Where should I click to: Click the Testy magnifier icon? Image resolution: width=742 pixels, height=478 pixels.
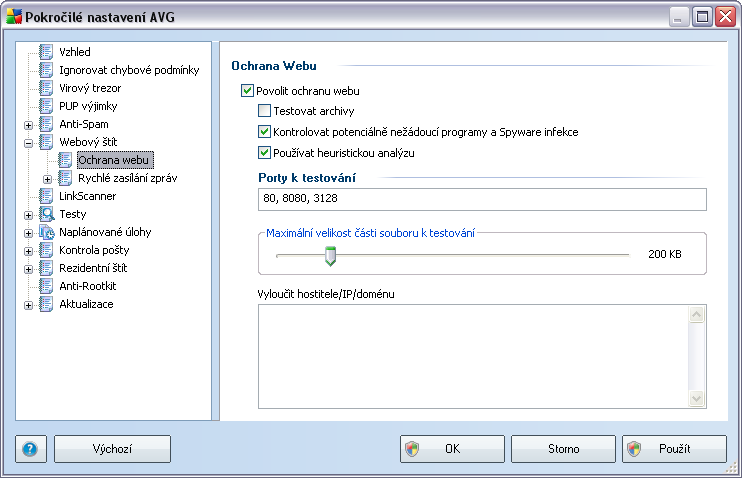[x=46, y=214]
